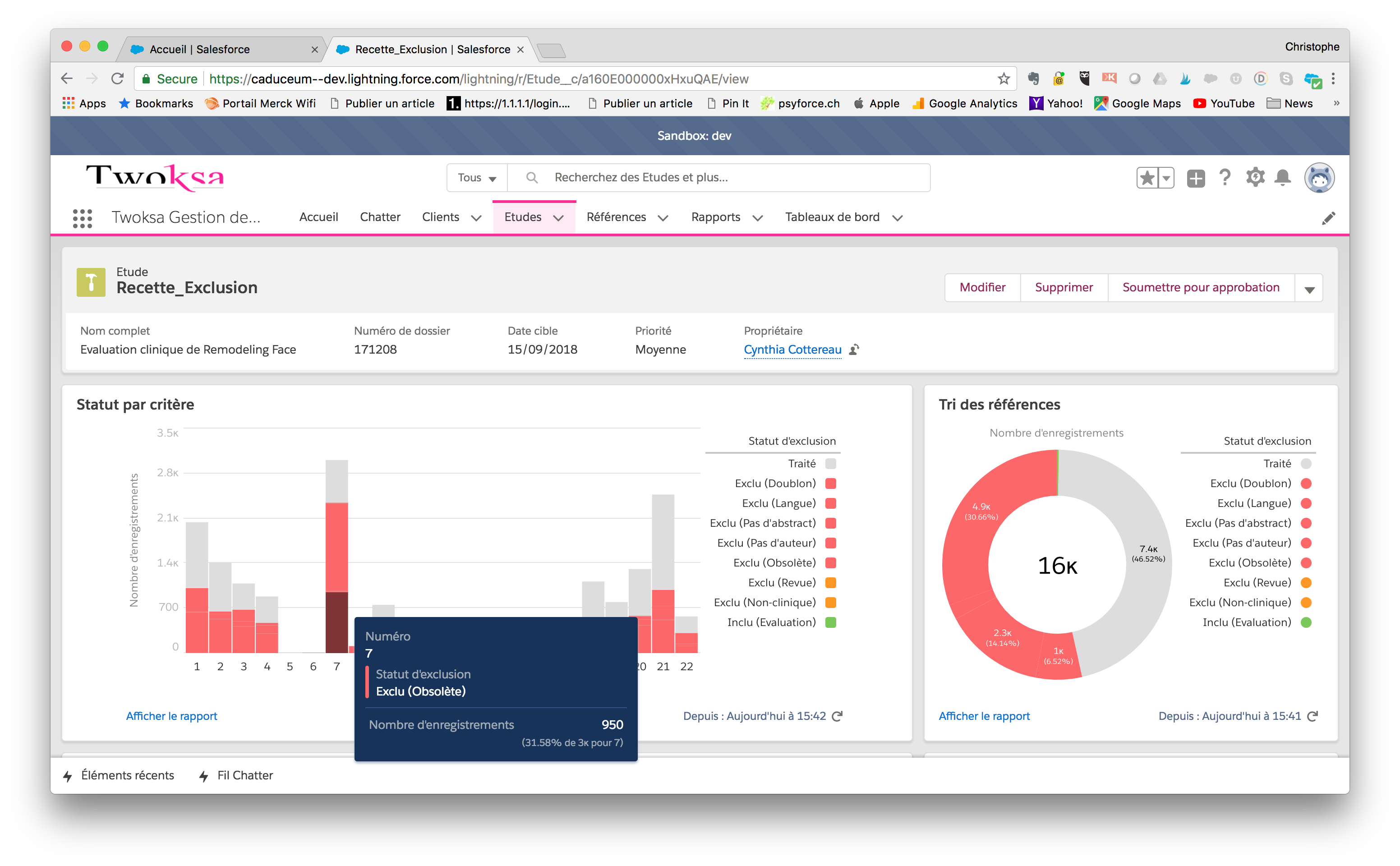
Task: Open the Chatter tab
Action: click(x=380, y=217)
